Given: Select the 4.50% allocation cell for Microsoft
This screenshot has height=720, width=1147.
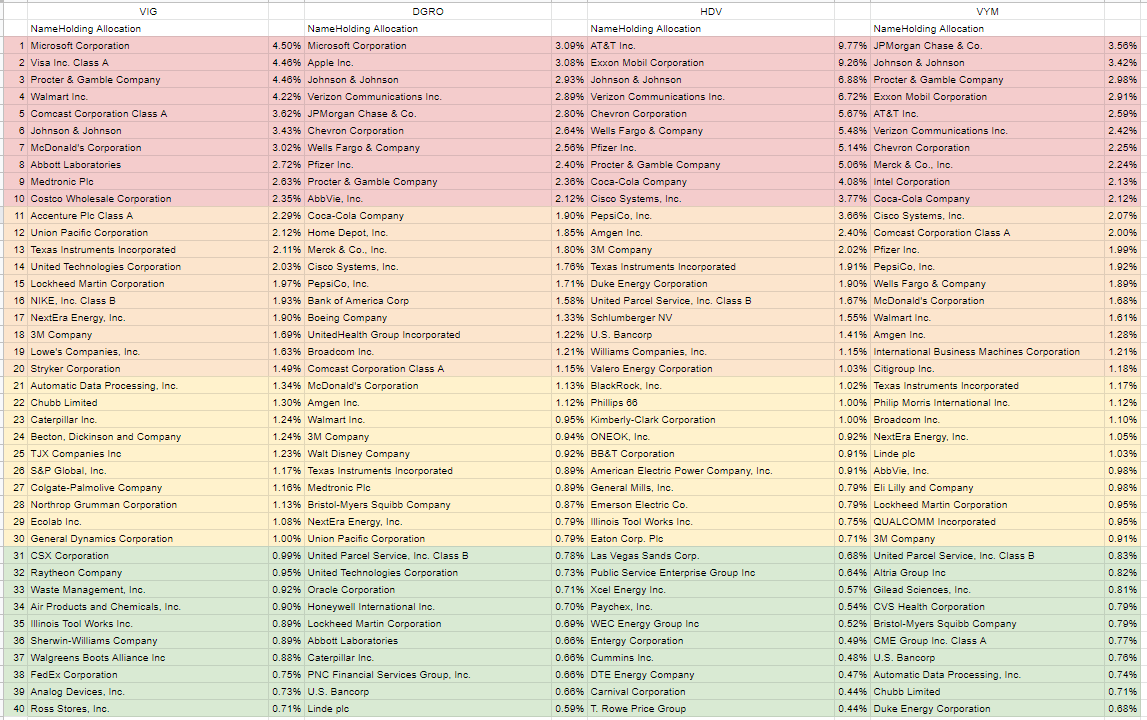Looking at the screenshot, I should [x=286, y=45].
